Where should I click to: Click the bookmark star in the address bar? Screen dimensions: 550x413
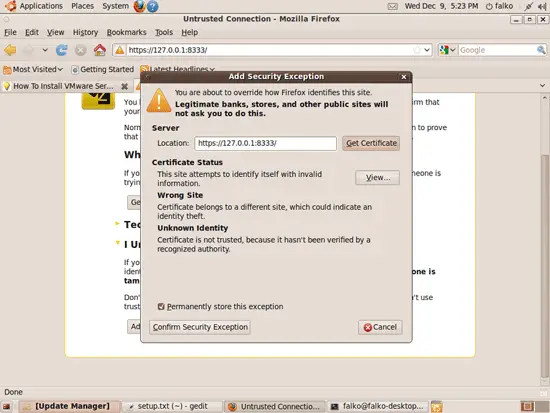417,50
